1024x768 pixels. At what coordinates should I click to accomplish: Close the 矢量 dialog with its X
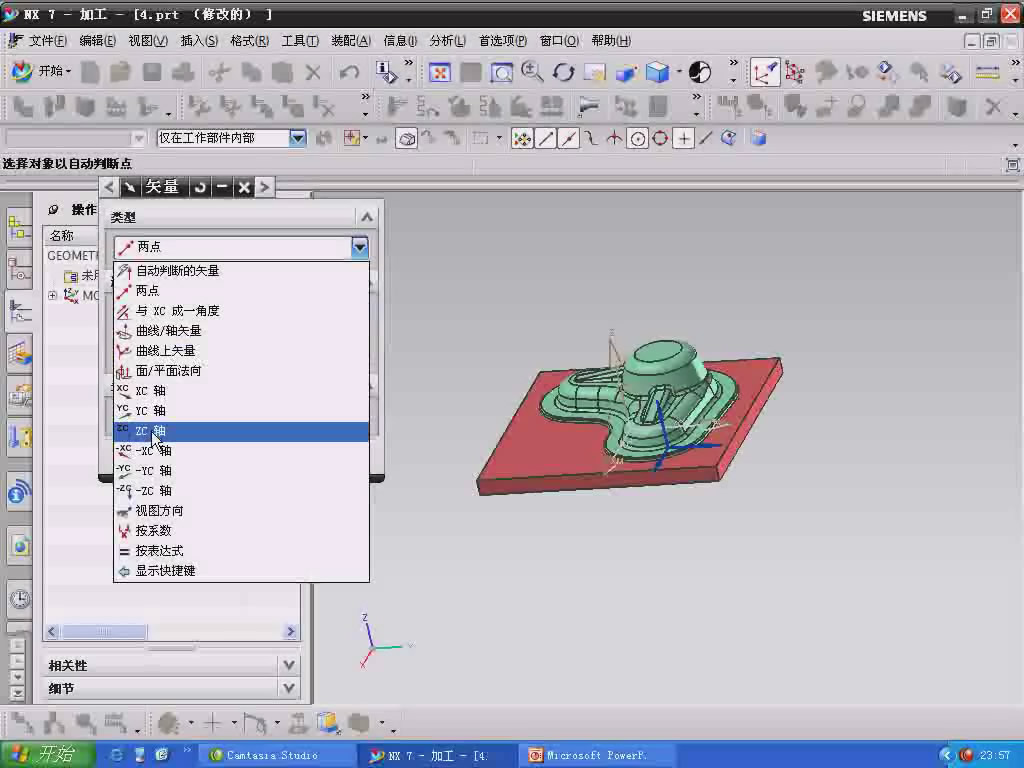(244, 187)
